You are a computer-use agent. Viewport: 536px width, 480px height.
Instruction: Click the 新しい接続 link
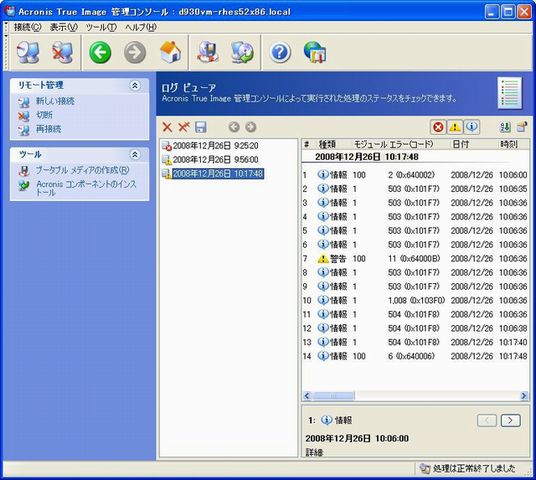click(x=55, y=101)
